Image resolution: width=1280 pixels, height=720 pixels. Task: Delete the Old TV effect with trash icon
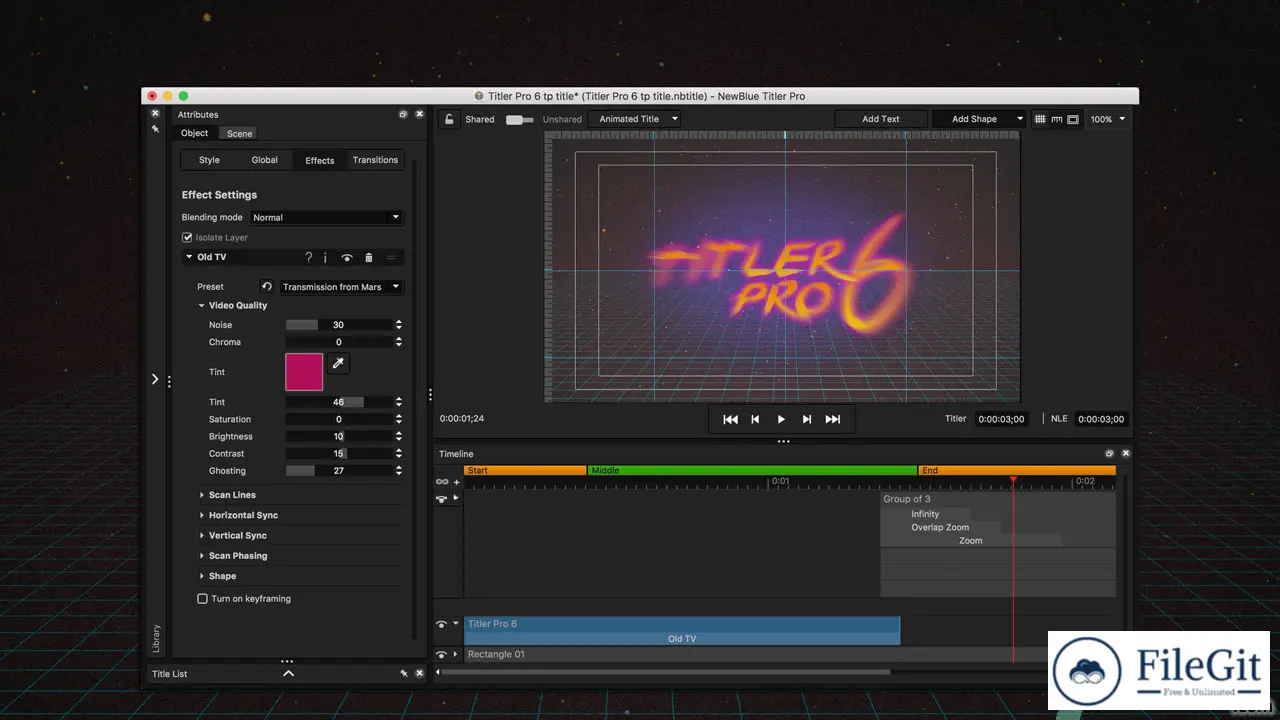(x=368, y=257)
